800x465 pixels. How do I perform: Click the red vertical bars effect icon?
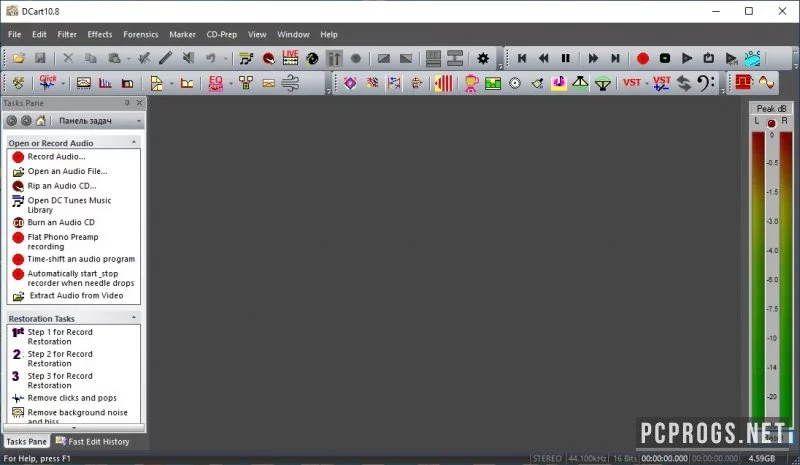coord(443,83)
